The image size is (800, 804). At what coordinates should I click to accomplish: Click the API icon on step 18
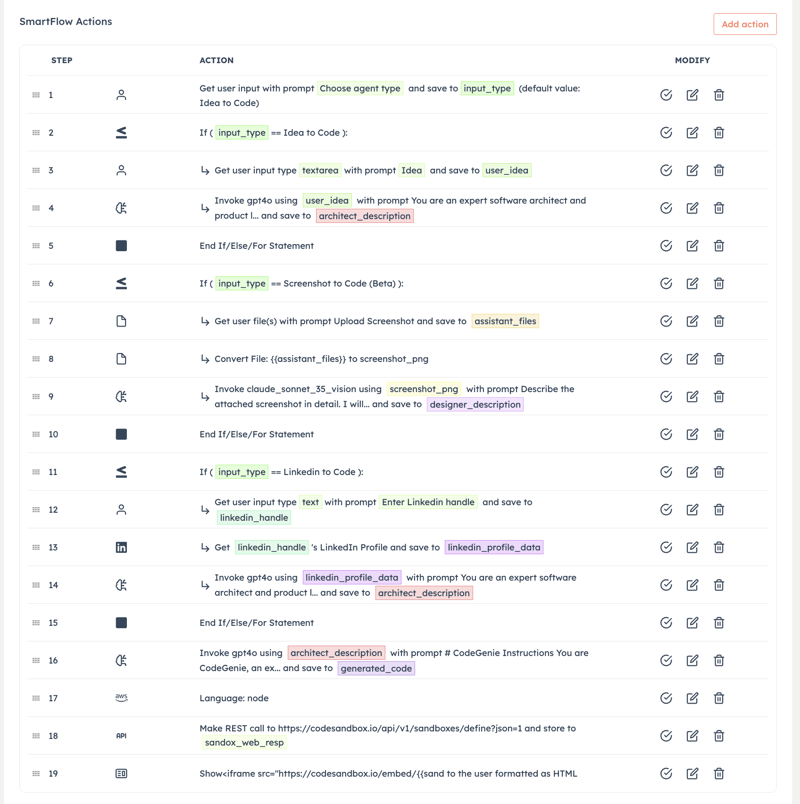coord(121,736)
